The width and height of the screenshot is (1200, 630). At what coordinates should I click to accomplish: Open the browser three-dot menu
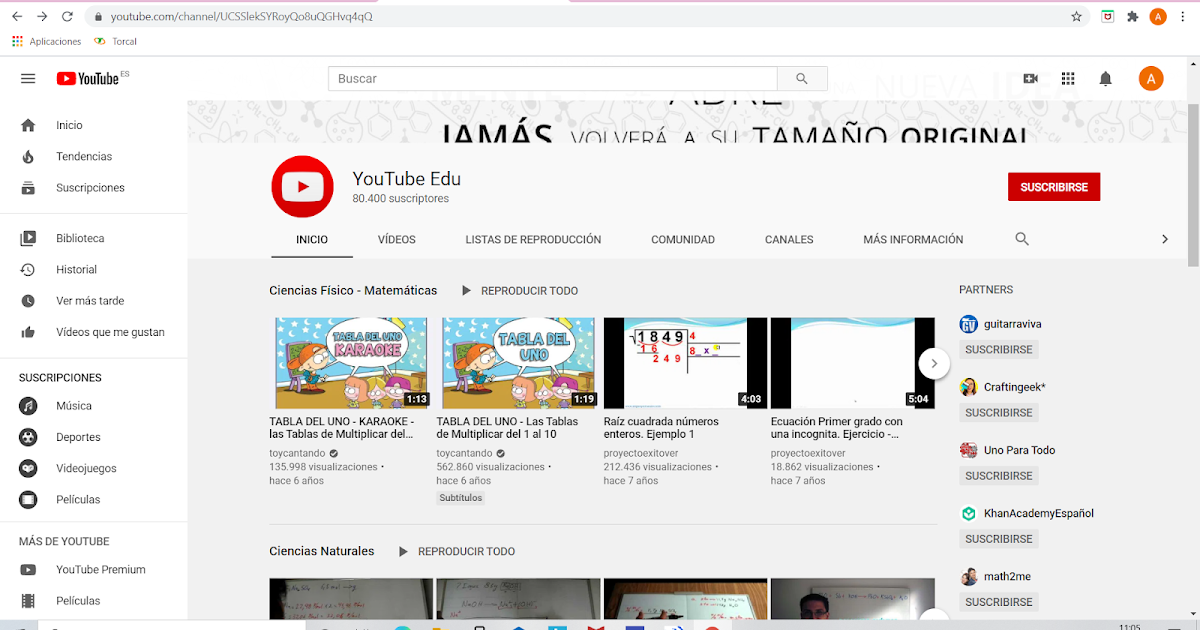(1182, 16)
